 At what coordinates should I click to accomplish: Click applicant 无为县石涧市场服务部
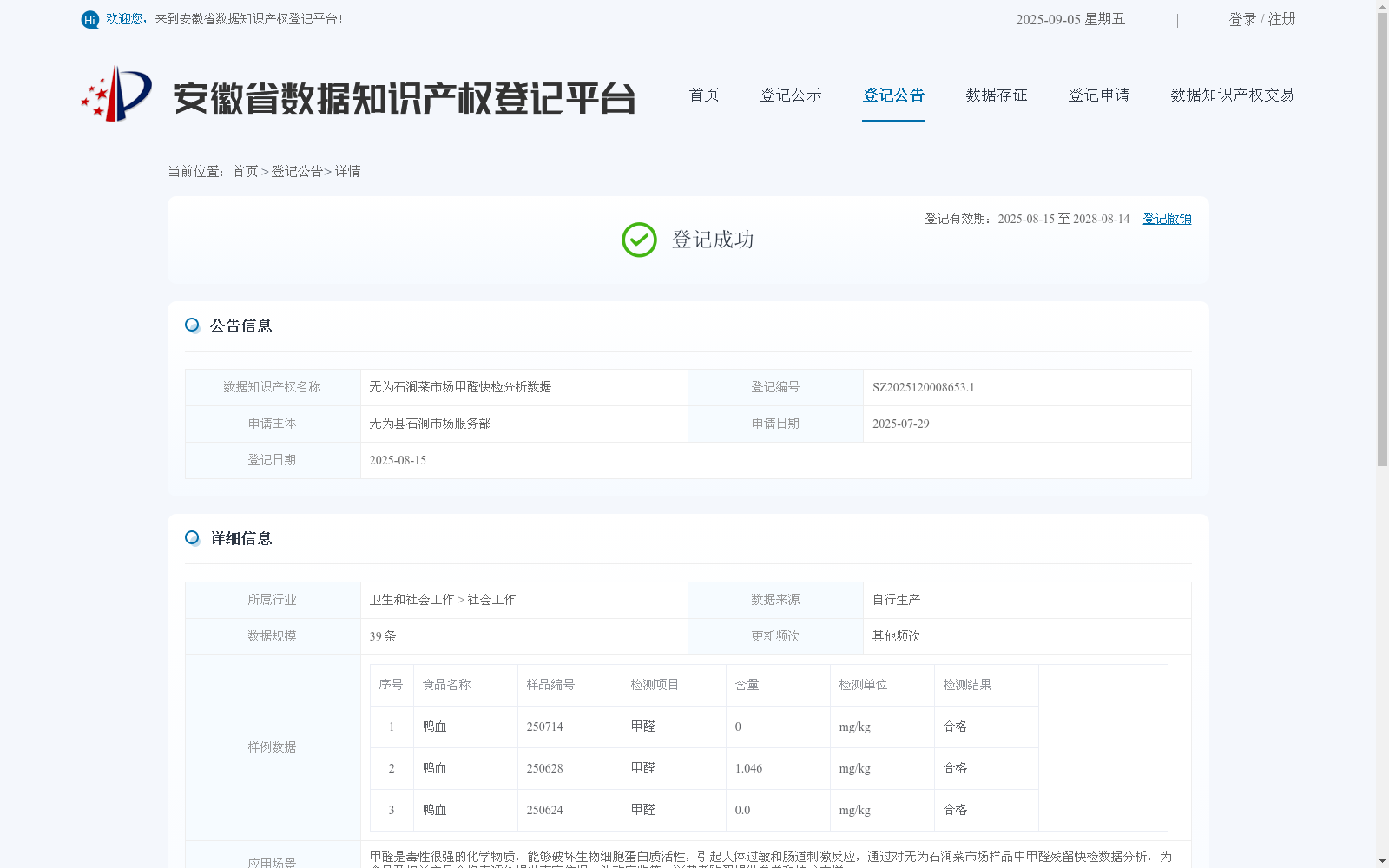[430, 424]
